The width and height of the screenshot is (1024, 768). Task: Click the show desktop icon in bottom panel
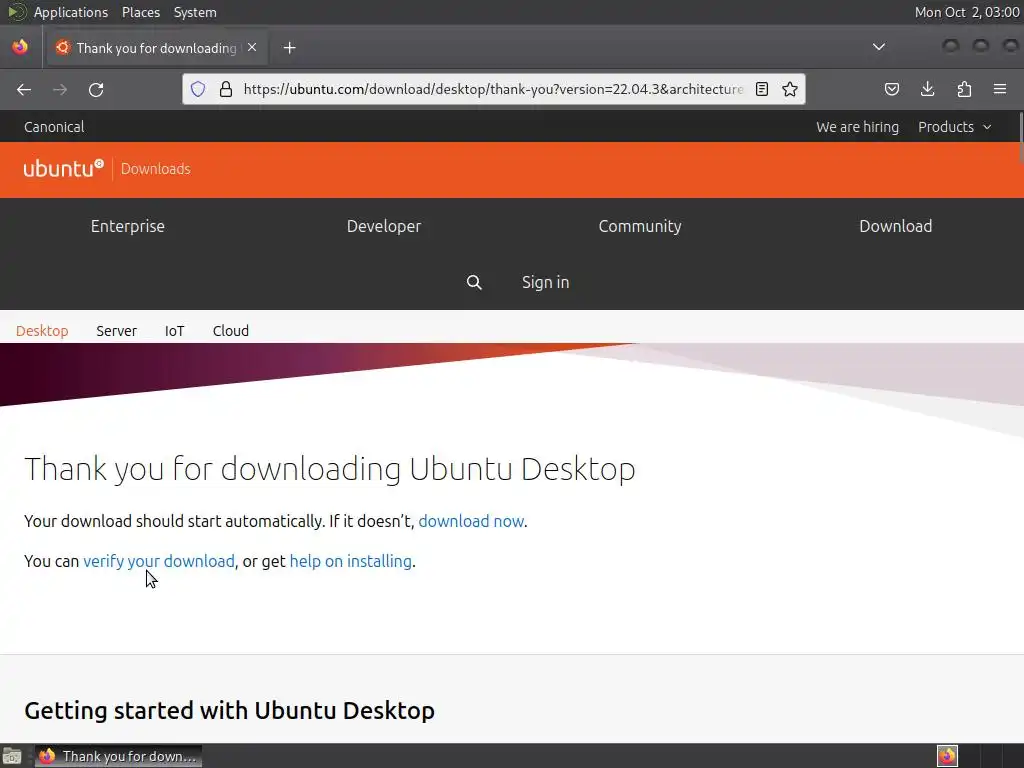pyautogui.click(x=12, y=756)
